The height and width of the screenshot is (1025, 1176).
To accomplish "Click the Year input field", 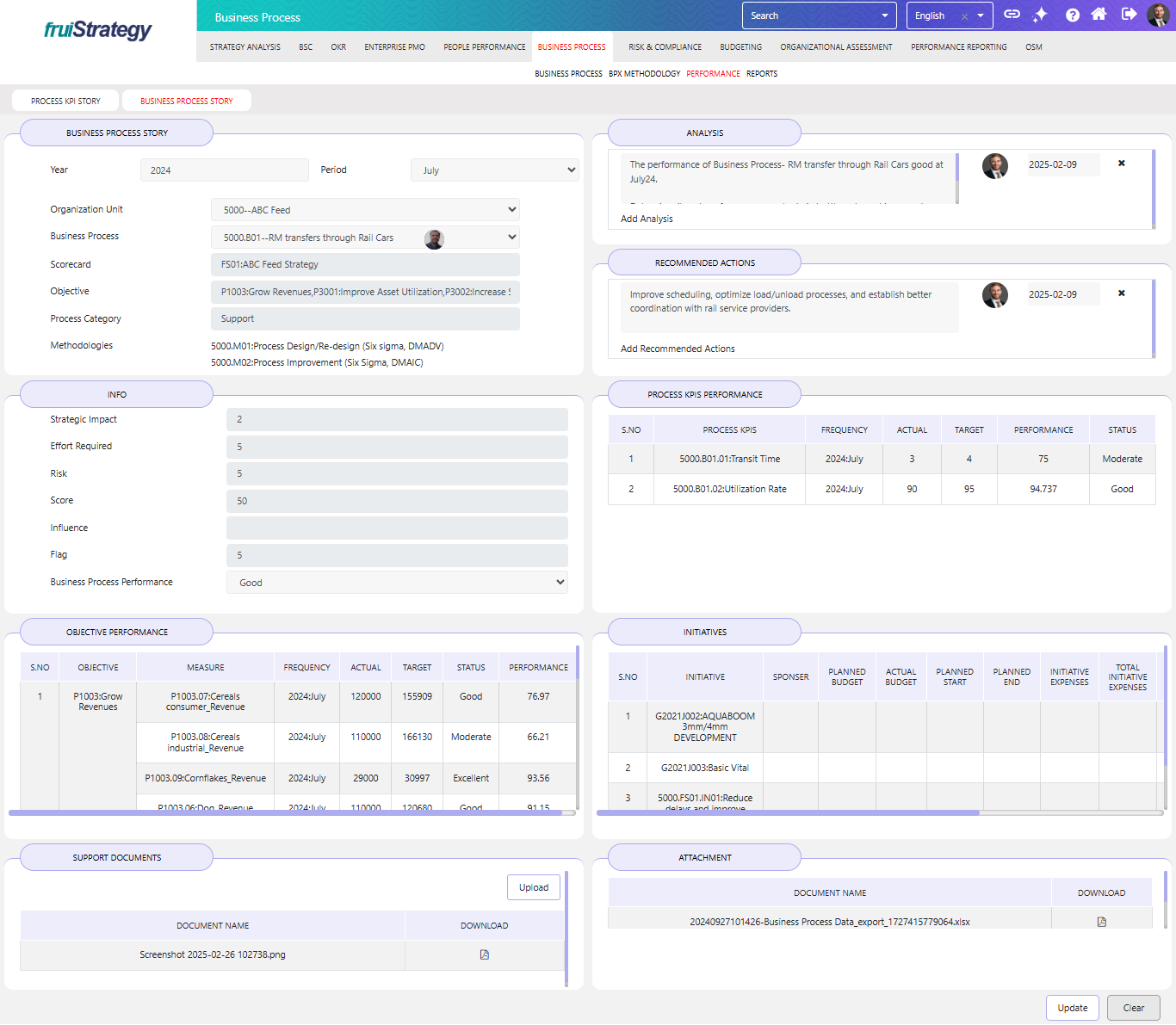I will (224, 170).
